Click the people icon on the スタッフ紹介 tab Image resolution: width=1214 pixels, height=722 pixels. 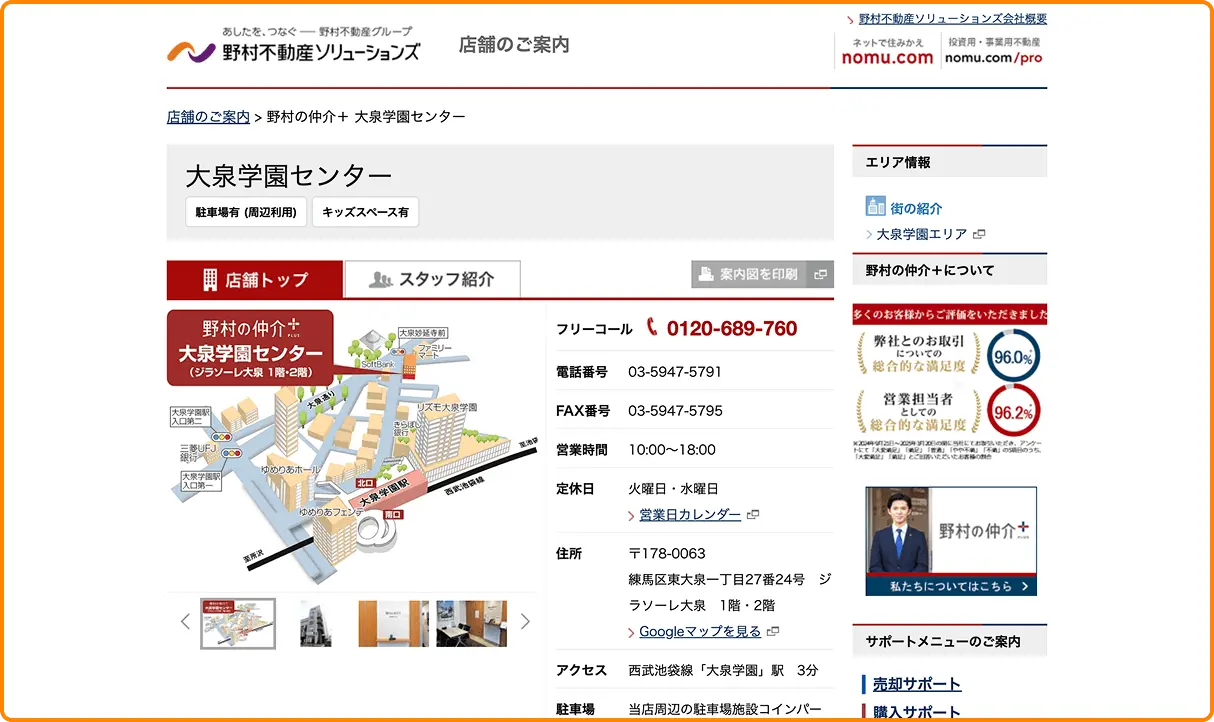(383, 279)
